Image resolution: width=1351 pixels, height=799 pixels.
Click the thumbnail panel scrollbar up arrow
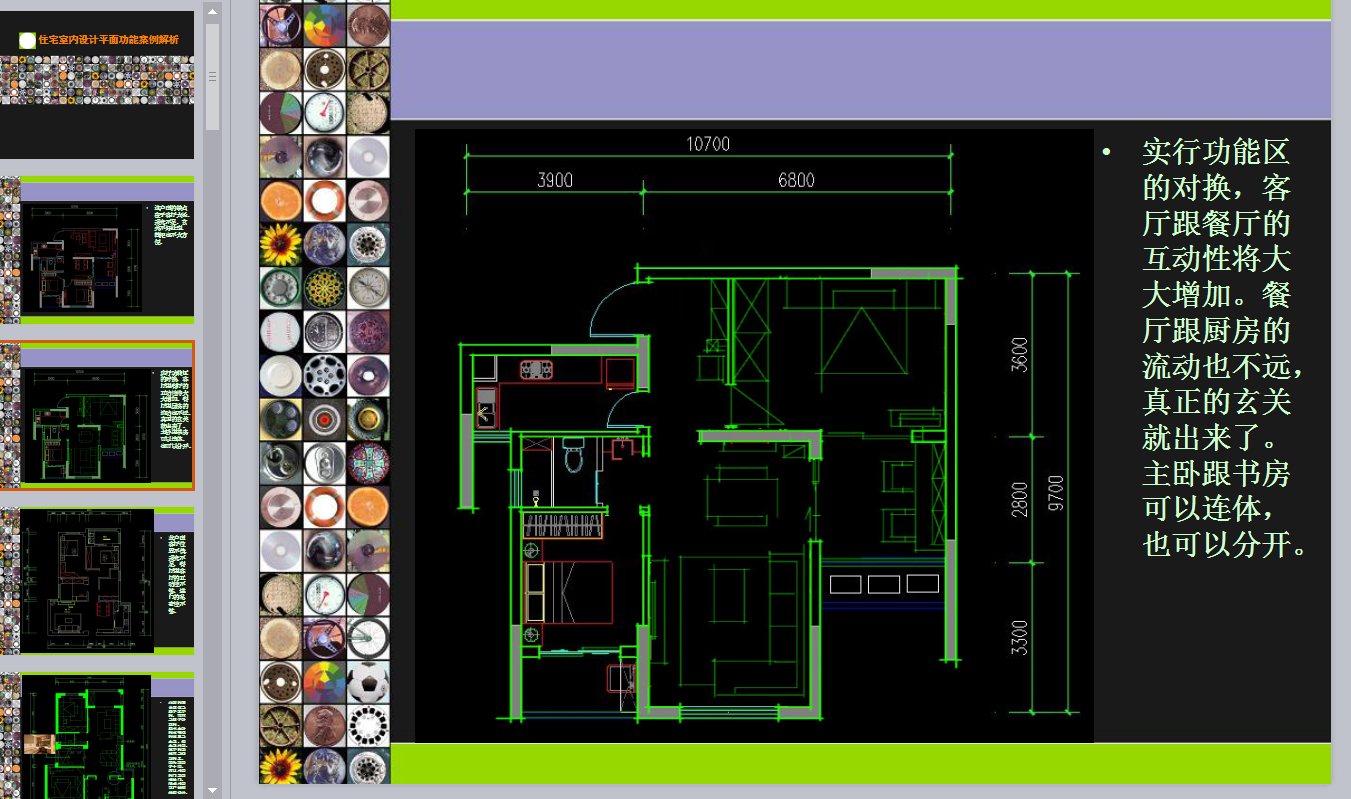coord(212,11)
